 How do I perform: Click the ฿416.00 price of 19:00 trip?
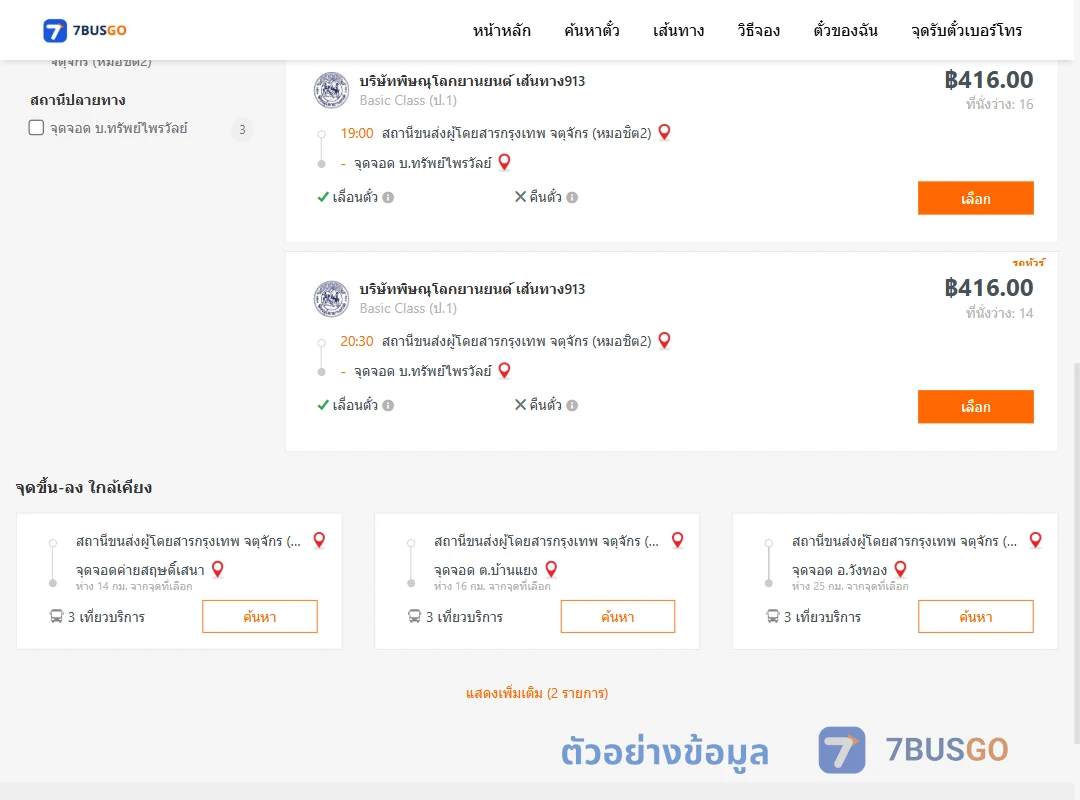tap(988, 80)
